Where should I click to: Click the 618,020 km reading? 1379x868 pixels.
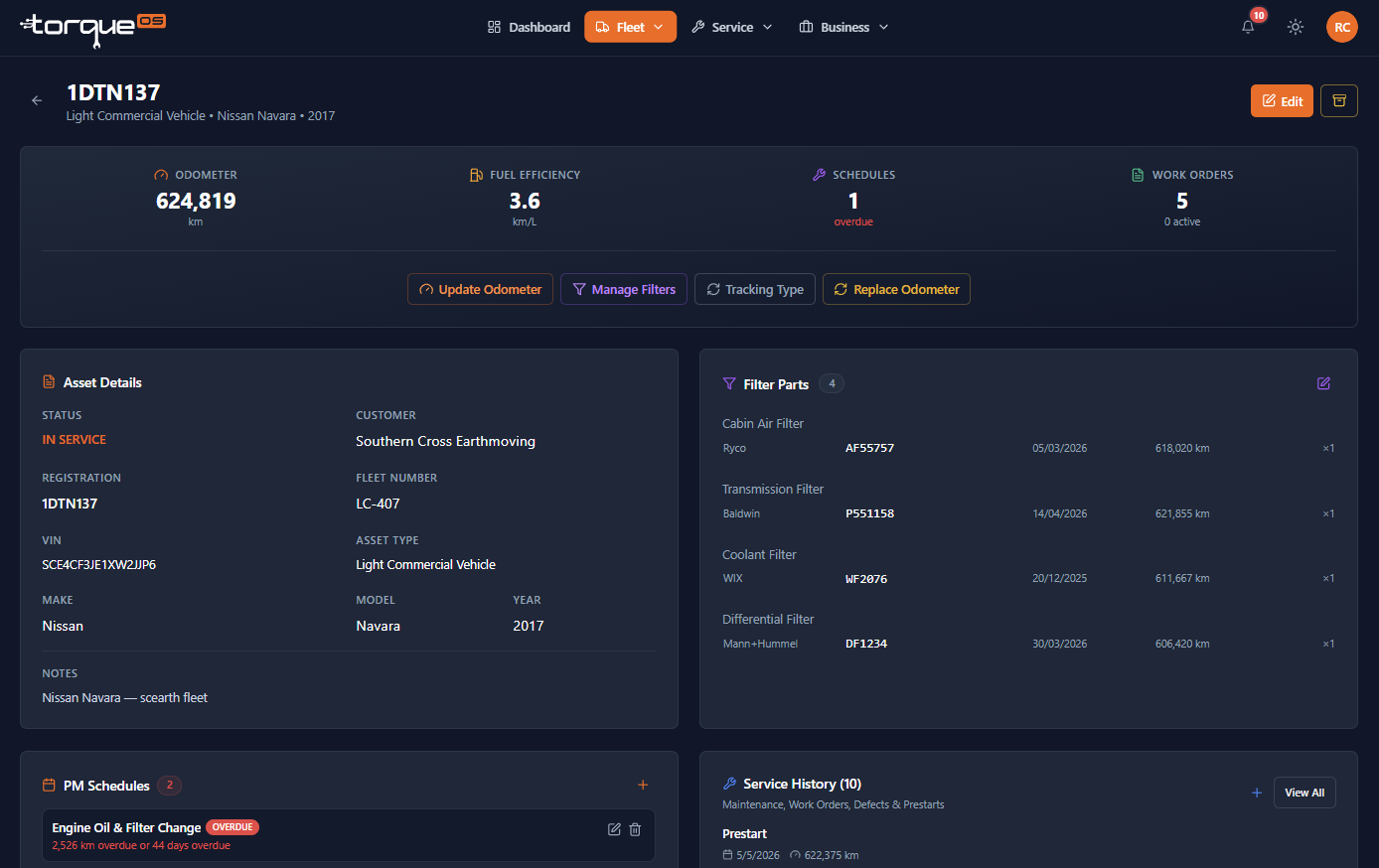coord(1182,448)
